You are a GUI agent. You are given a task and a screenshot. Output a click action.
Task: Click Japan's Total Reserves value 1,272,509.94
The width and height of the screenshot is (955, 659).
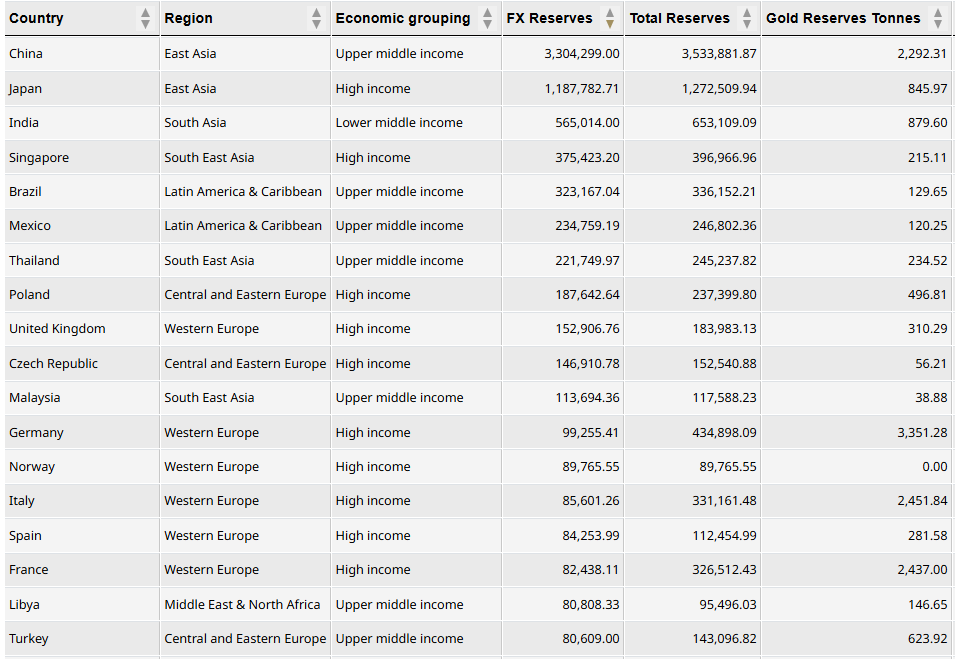pos(719,88)
